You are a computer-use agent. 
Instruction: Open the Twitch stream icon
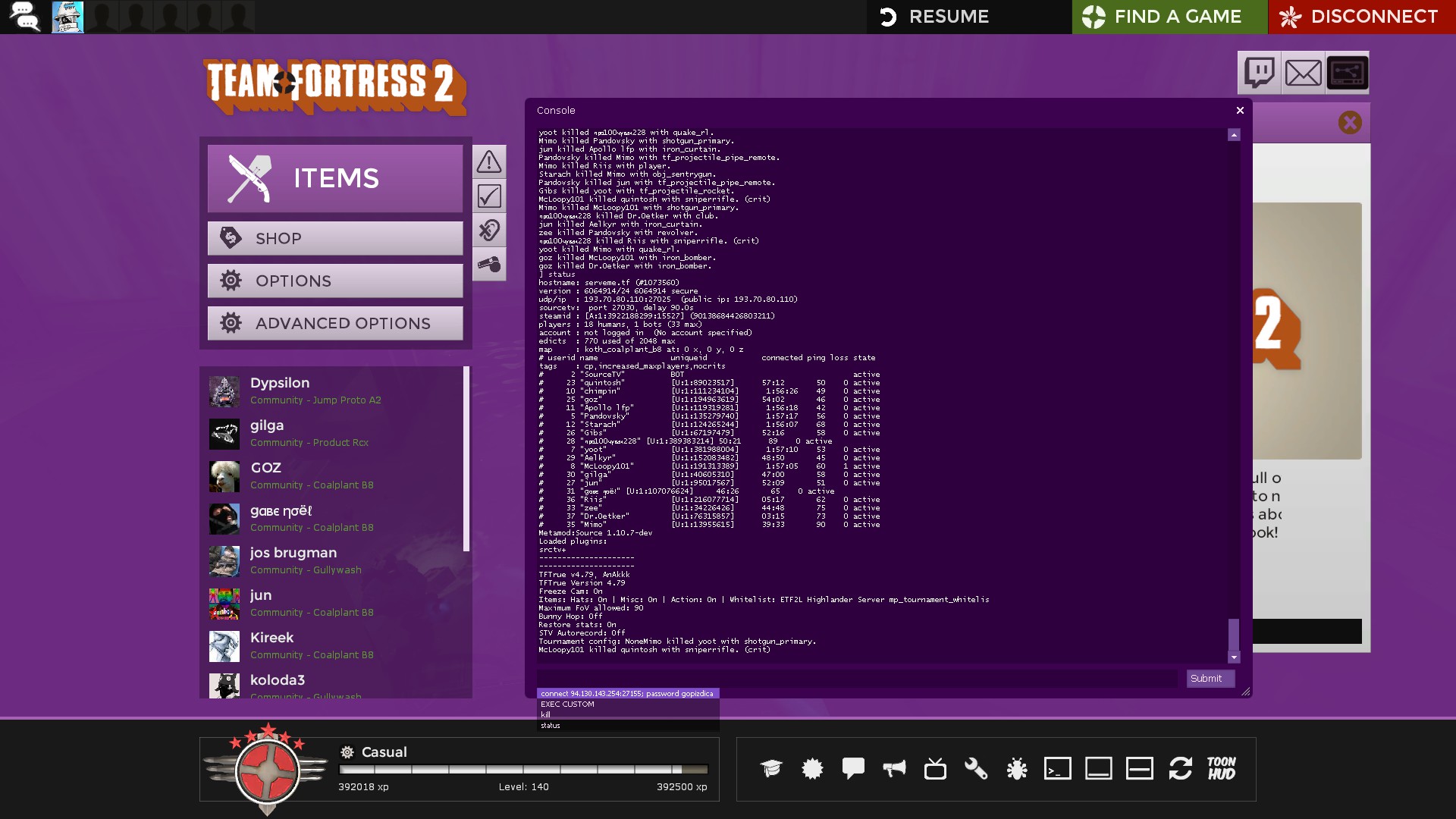tap(1260, 73)
